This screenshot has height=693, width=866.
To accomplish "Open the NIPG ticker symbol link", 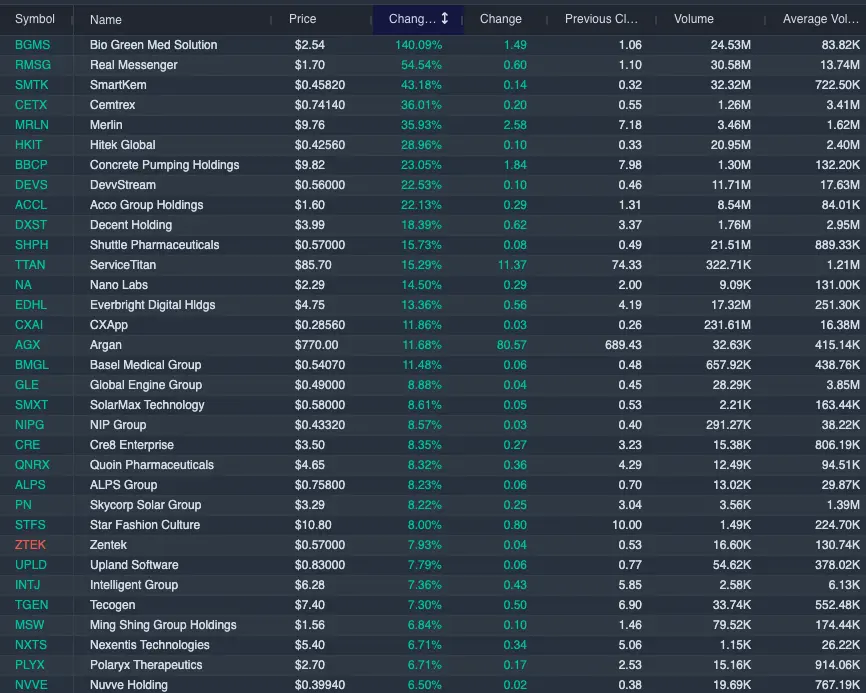I will [x=29, y=425].
